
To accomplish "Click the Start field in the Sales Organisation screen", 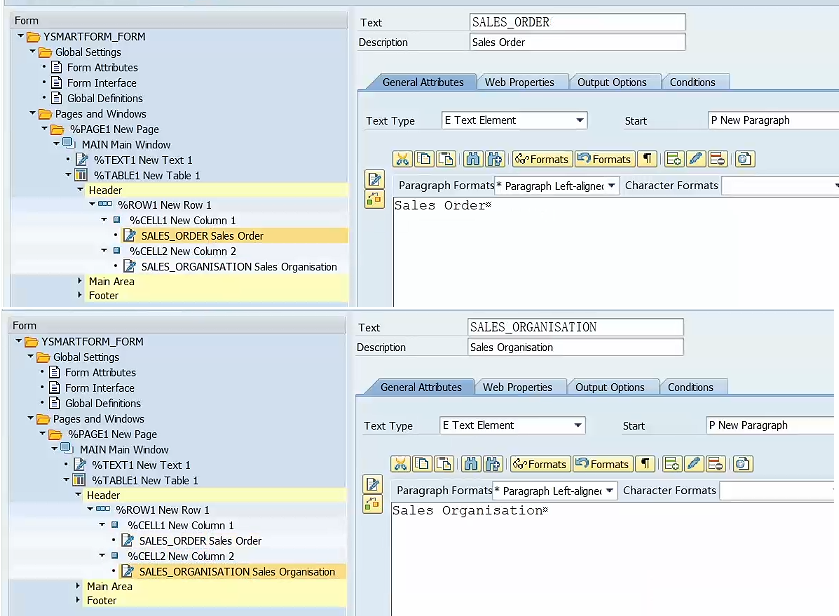I will click(771, 425).
